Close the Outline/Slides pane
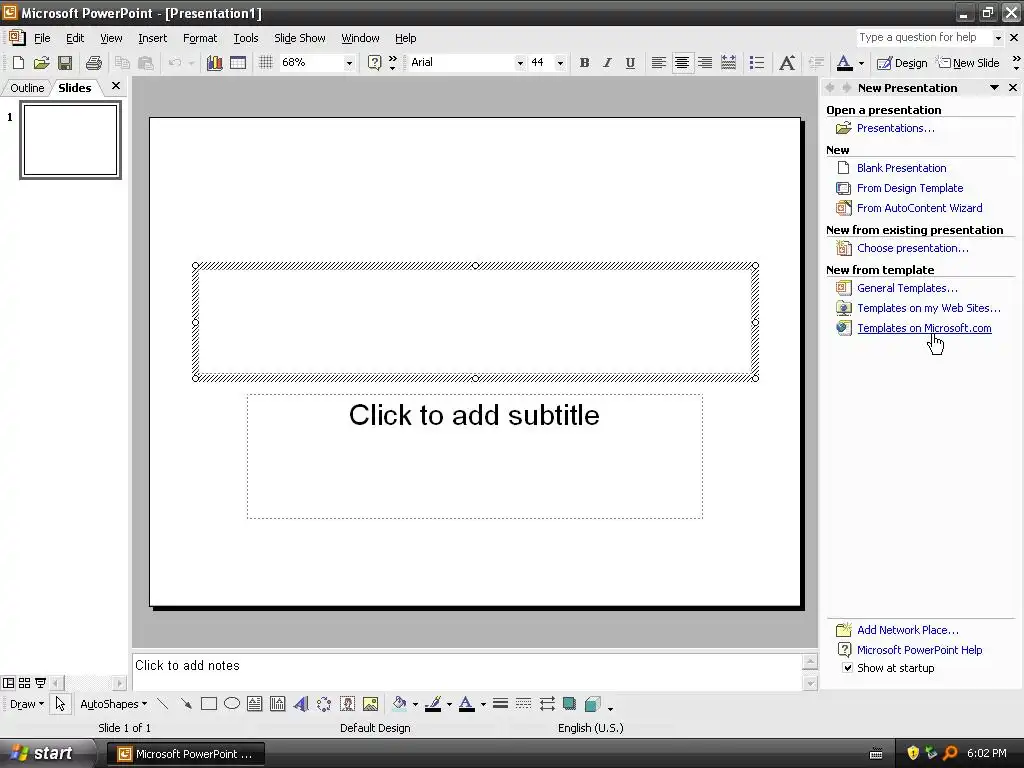1024x768 pixels. (x=116, y=86)
